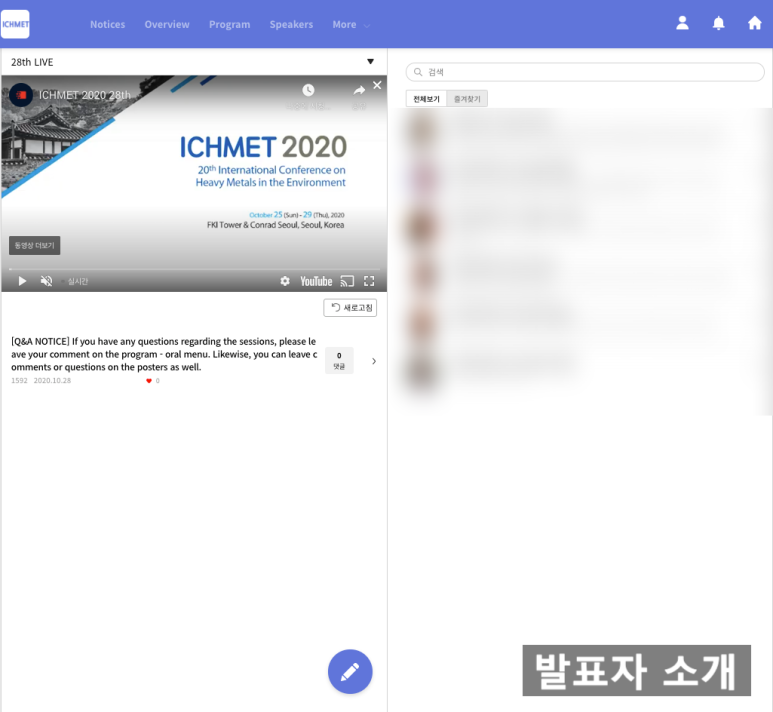Viewport: 773px width, 712px height.
Task: Open the Notices menu item
Action: pyautogui.click(x=107, y=25)
